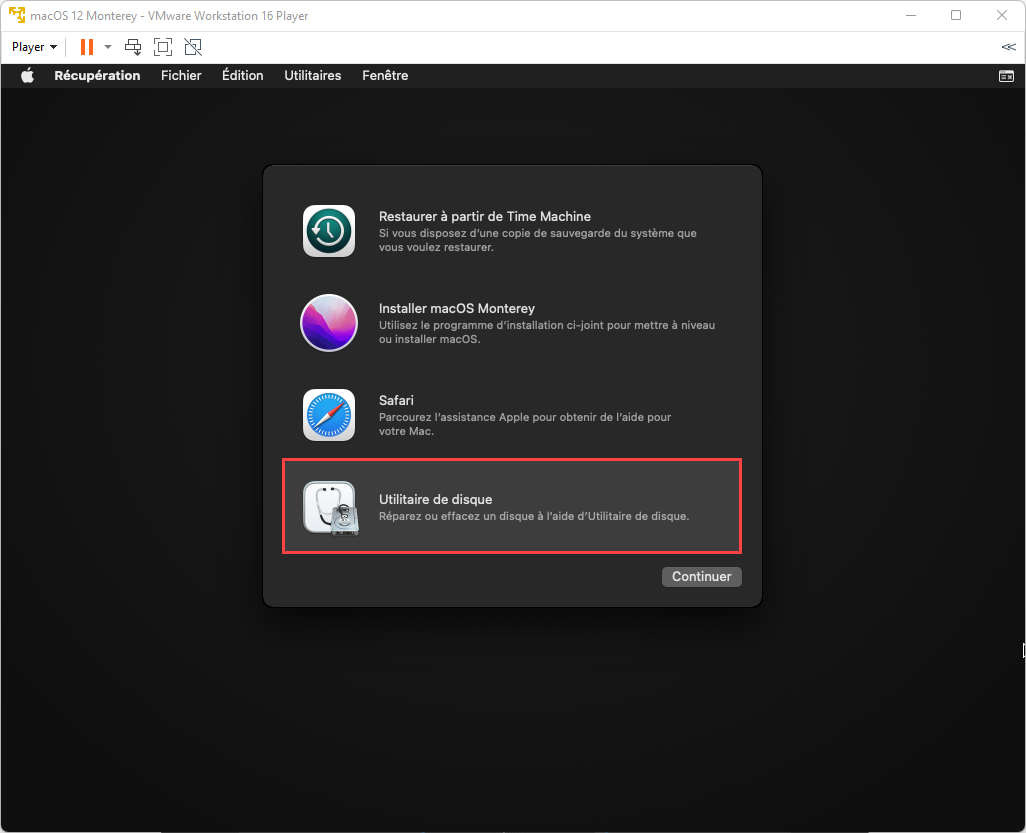
Task: Enter full screen mode in VMware
Action: 163,47
